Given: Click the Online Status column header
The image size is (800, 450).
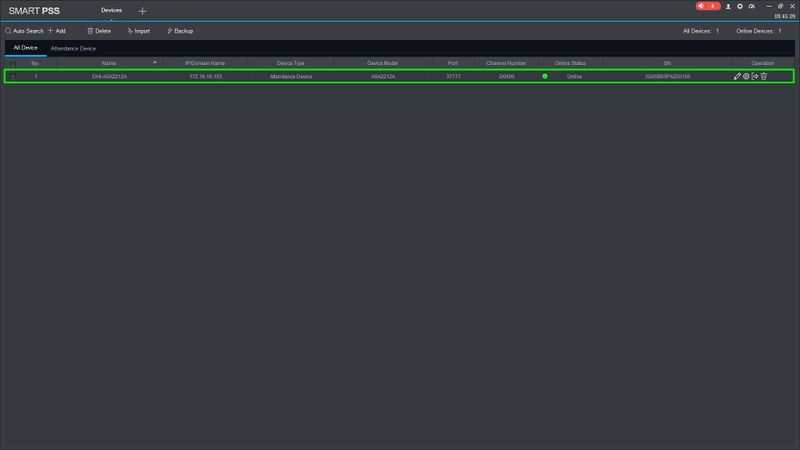Looking at the screenshot, I should click(x=570, y=63).
